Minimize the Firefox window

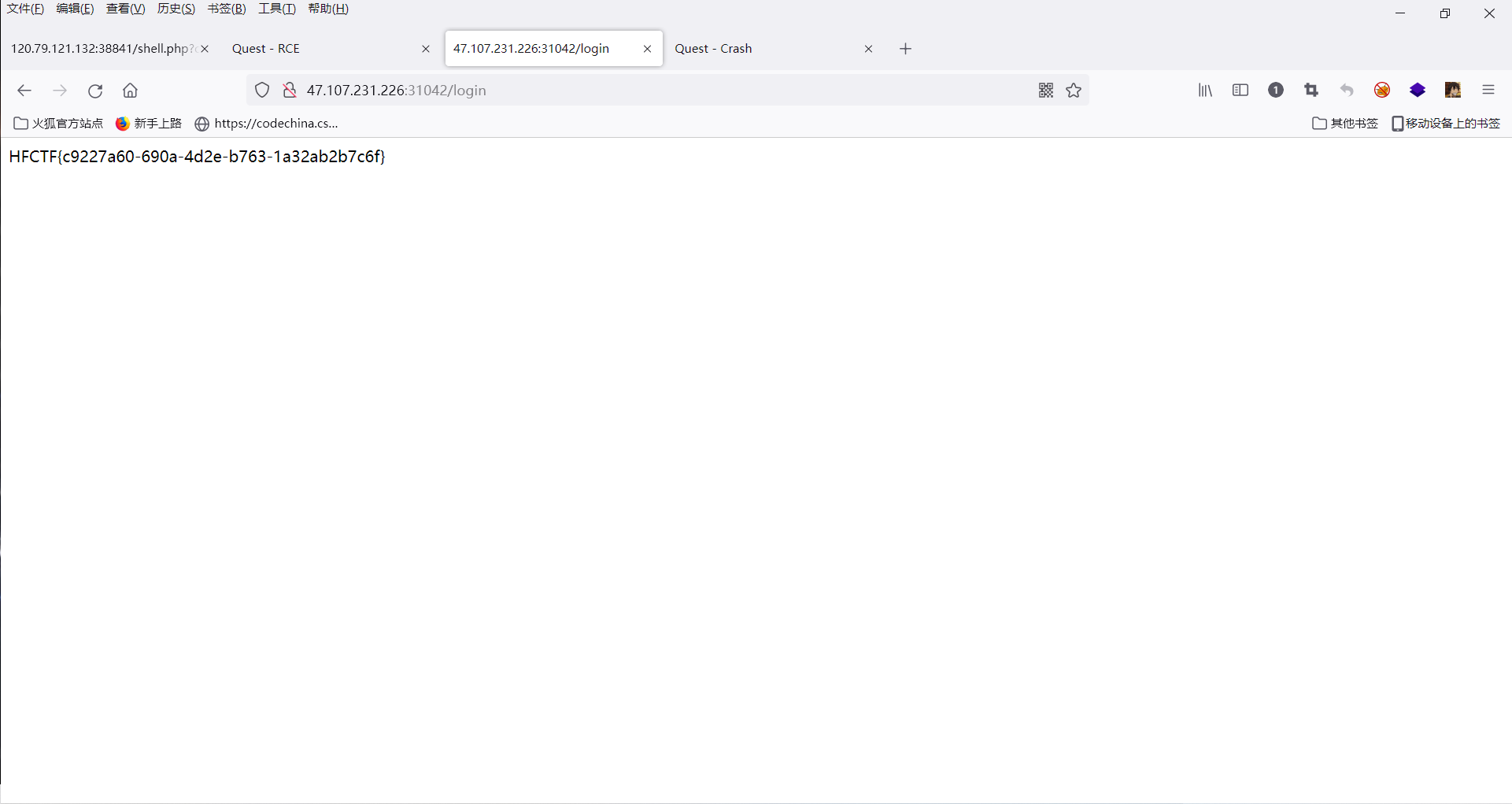[x=1400, y=13]
